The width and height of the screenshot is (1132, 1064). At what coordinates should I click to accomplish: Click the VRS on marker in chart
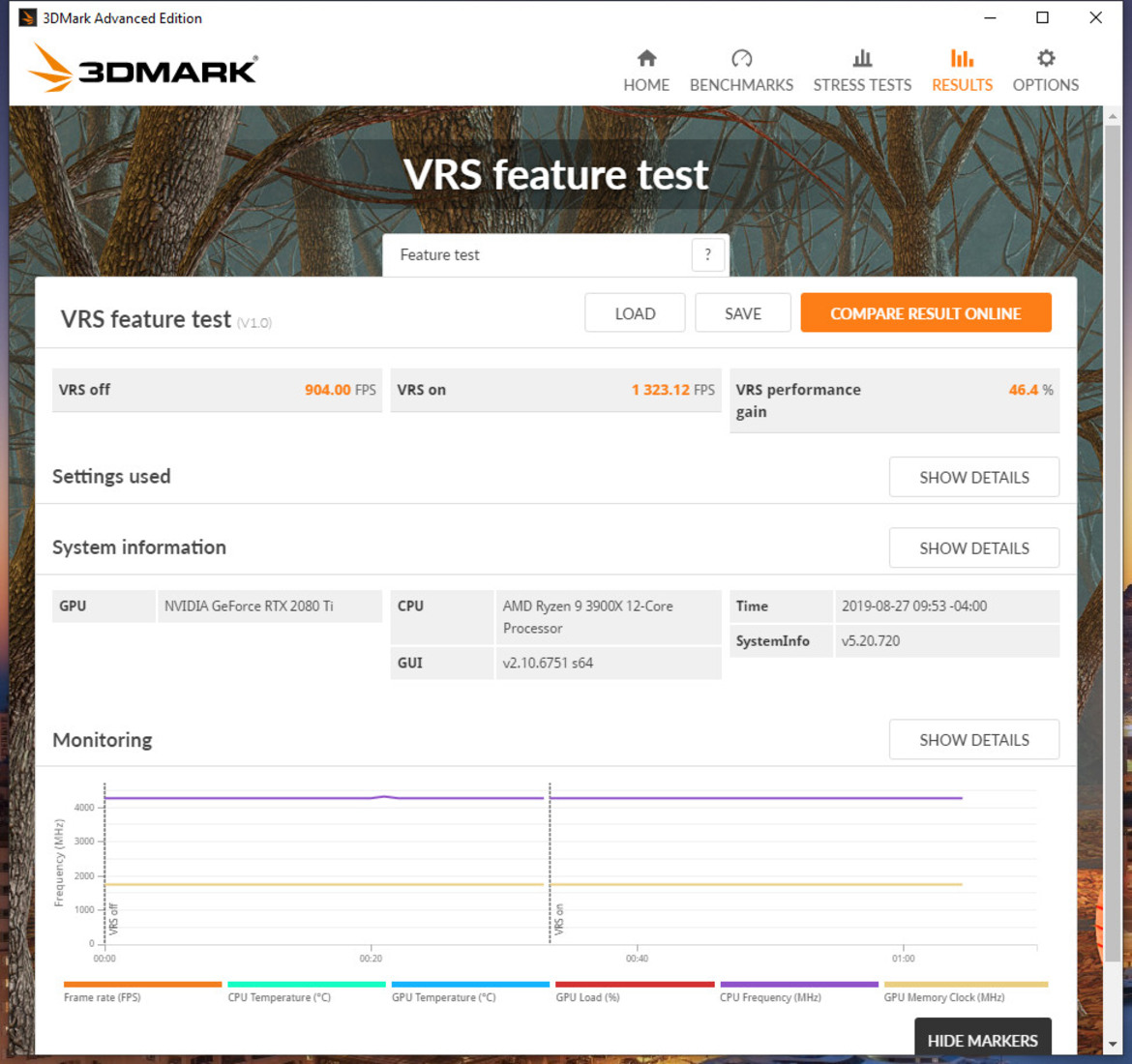(x=559, y=919)
